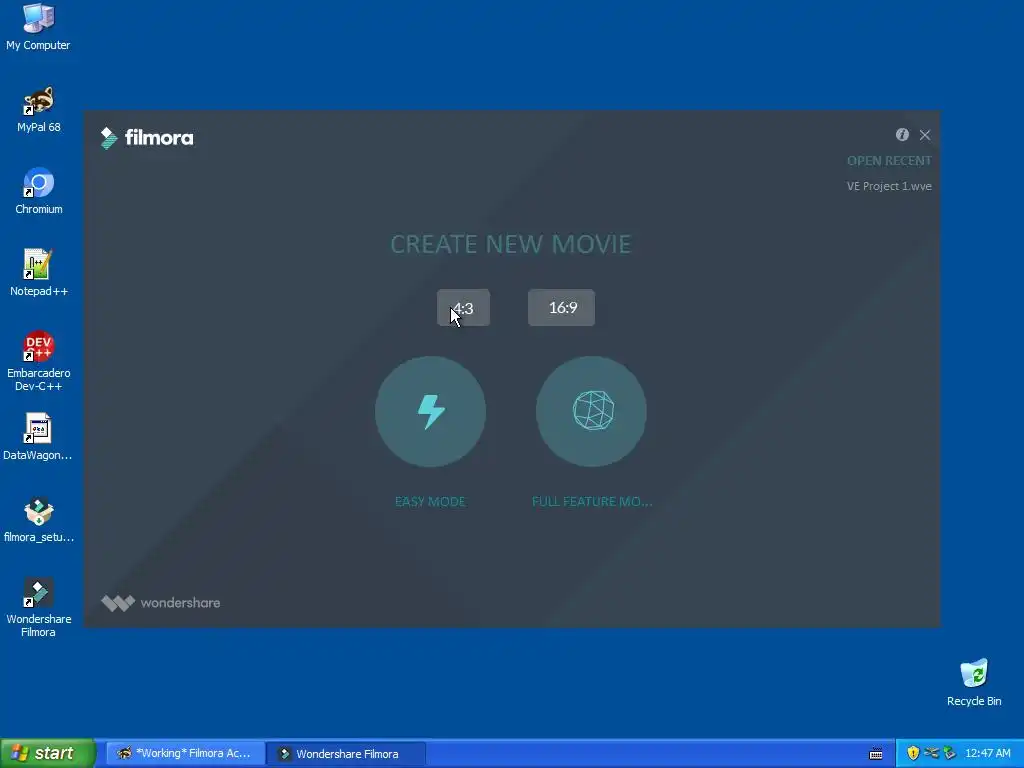Open the Windows start menu
This screenshot has height=768, width=1024.
[48, 753]
